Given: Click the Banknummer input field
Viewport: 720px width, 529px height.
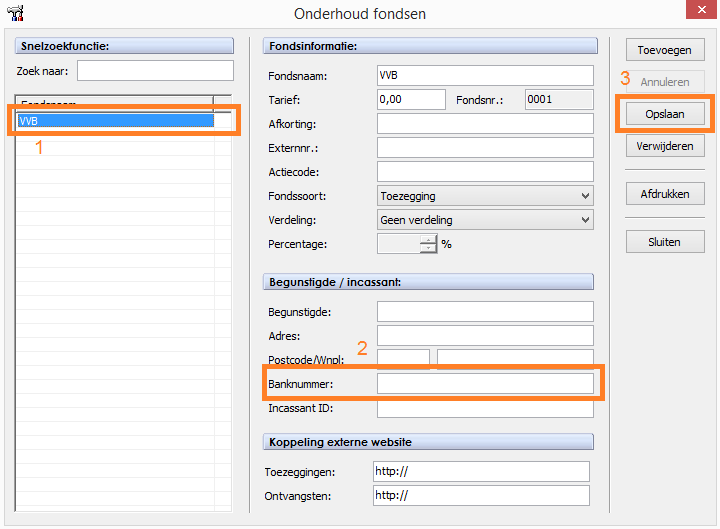Looking at the screenshot, I should [x=485, y=383].
